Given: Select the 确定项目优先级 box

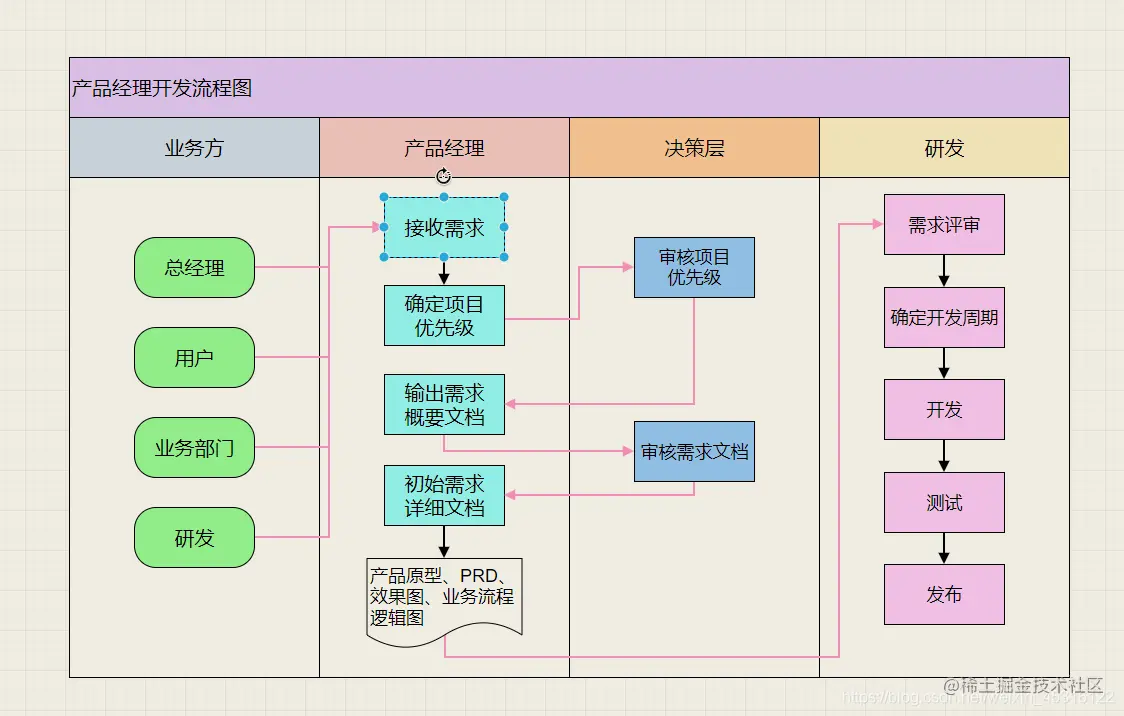Looking at the screenshot, I should pyautogui.click(x=444, y=315).
